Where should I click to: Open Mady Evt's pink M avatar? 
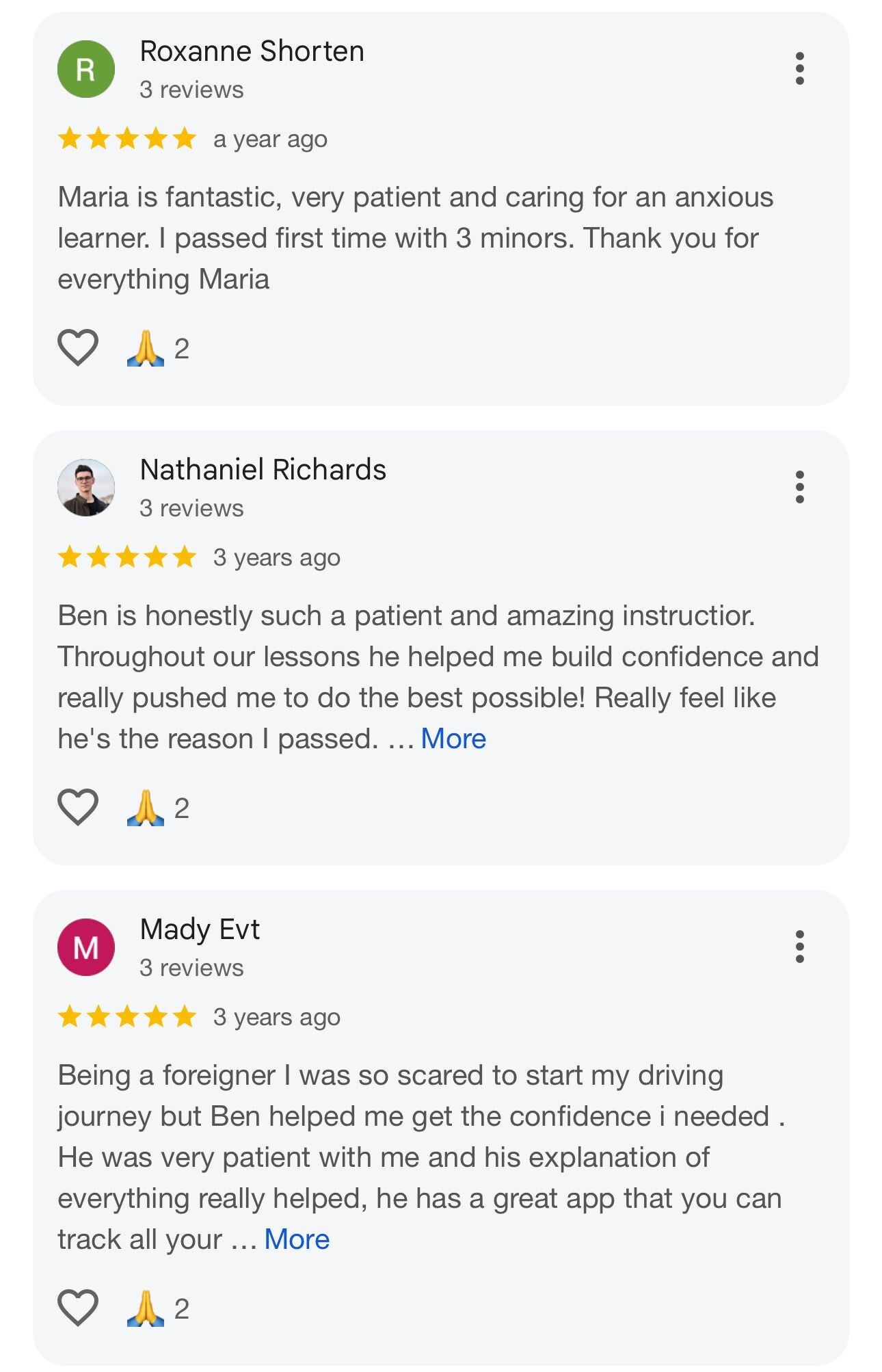tap(86, 947)
